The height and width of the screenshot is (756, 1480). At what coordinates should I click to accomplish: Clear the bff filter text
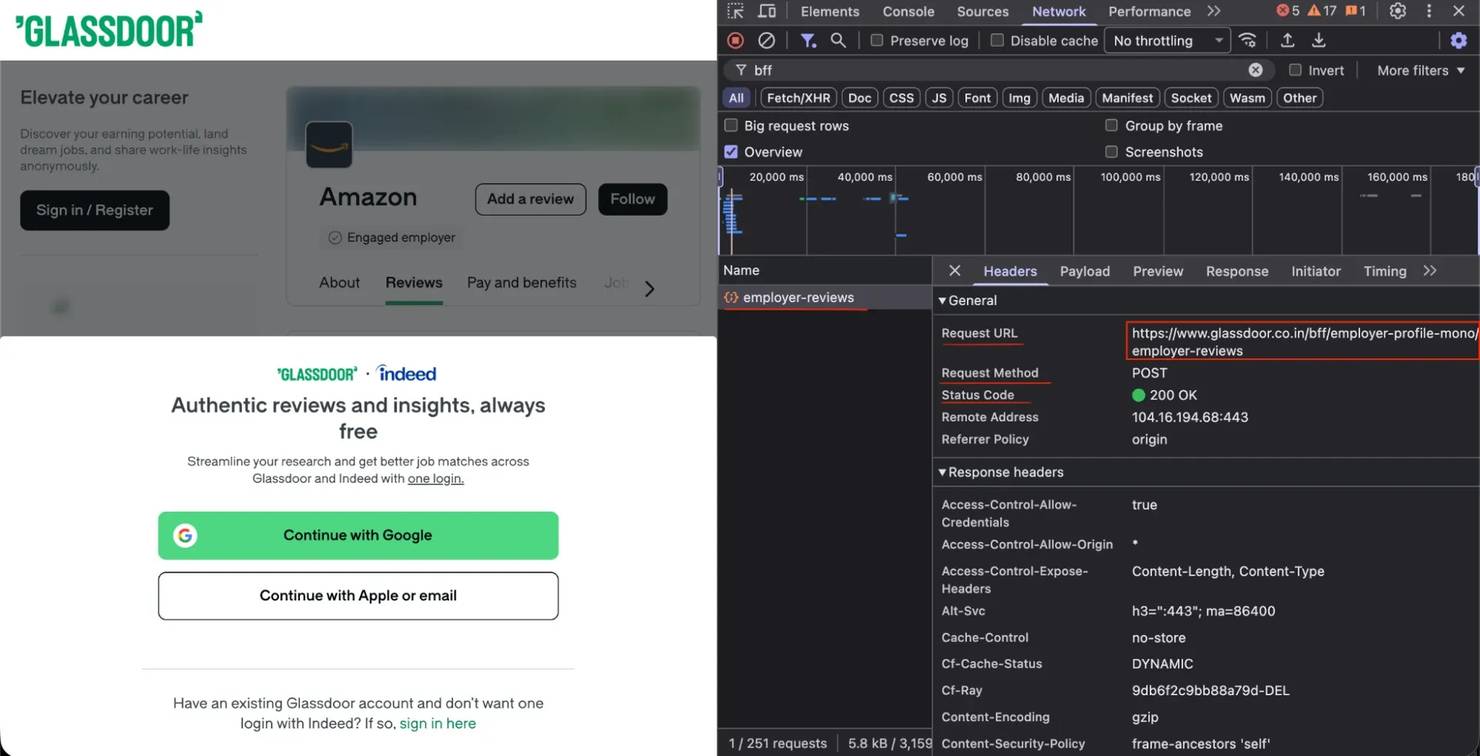[1255, 70]
